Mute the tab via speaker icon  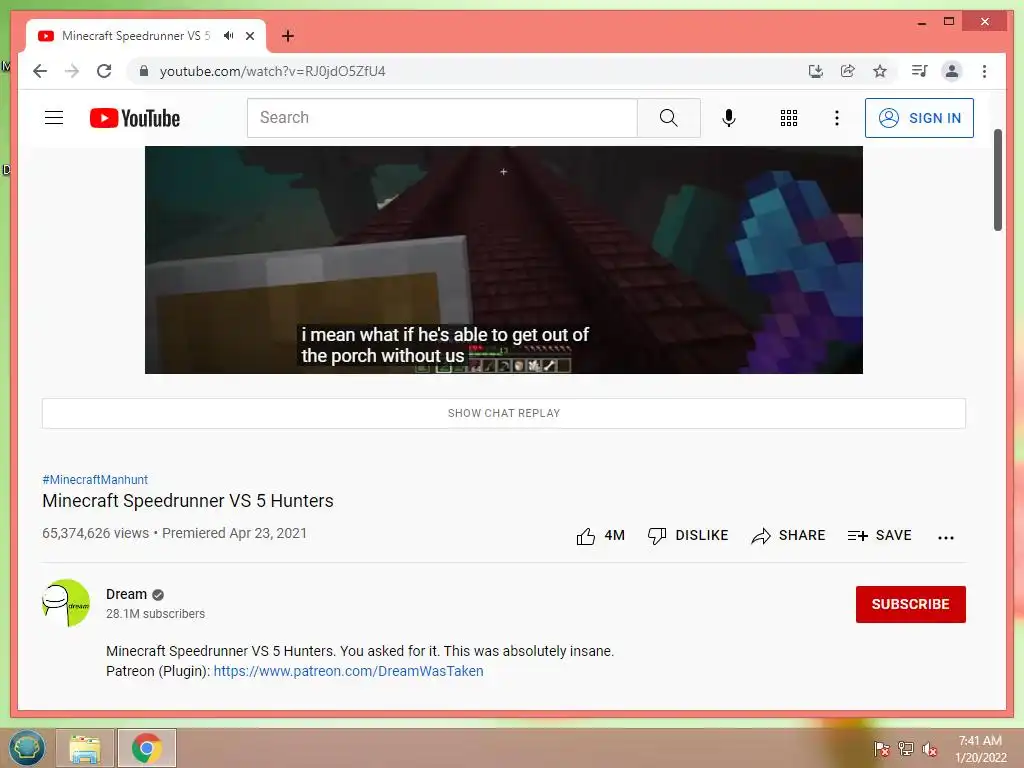pyautogui.click(x=228, y=36)
